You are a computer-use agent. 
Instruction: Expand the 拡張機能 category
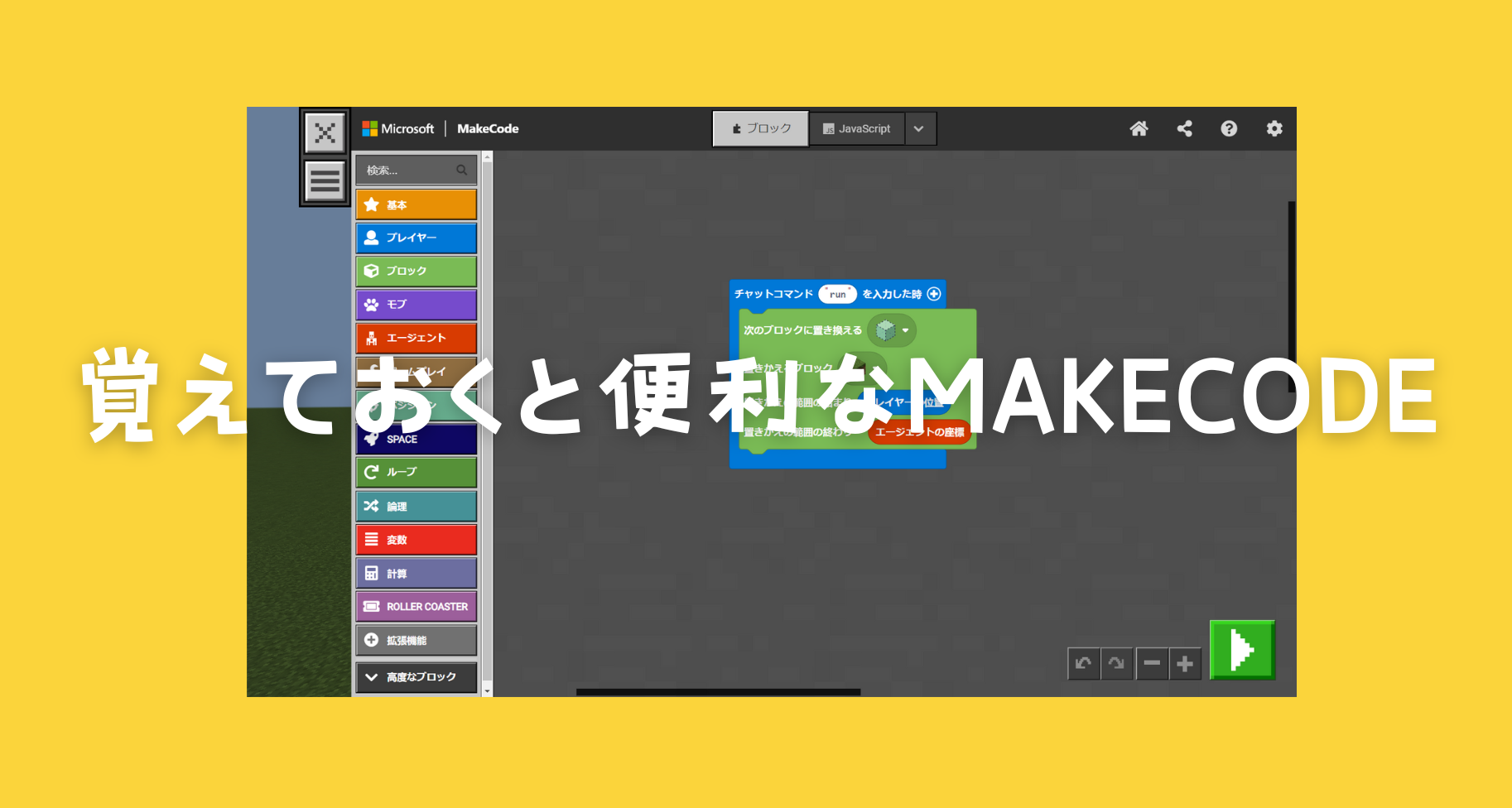click(x=414, y=639)
